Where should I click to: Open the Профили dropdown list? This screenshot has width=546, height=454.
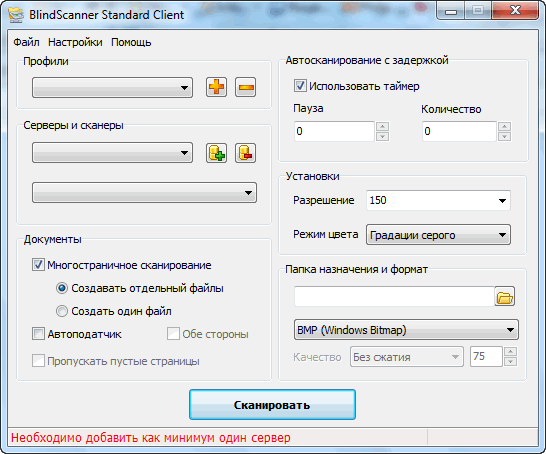pyautogui.click(x=112, y=87)
